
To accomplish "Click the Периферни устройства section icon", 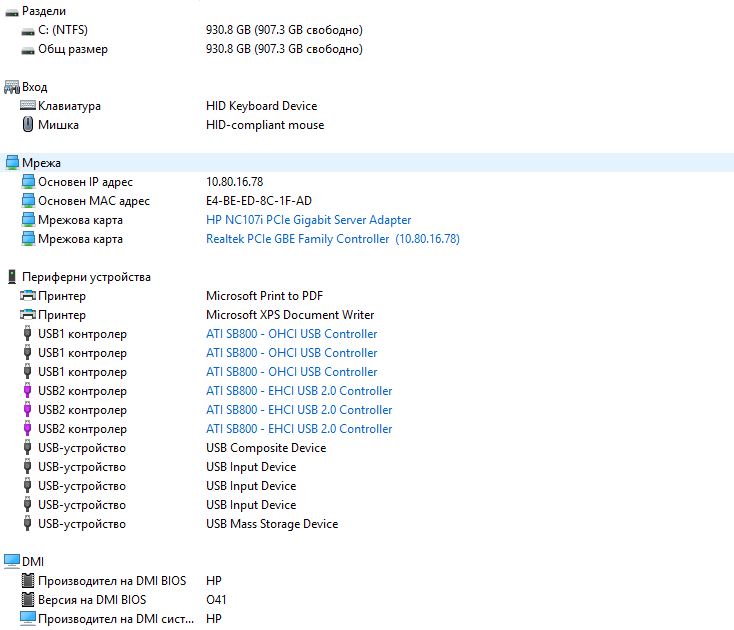I will tap(12, 277).
